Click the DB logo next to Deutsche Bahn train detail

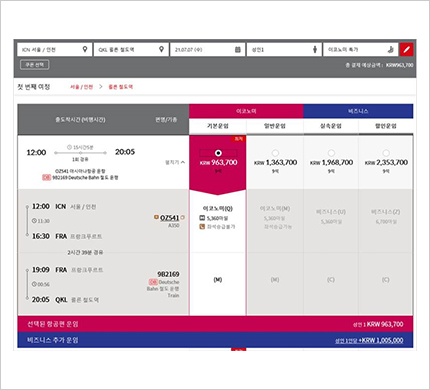[153, 282]
